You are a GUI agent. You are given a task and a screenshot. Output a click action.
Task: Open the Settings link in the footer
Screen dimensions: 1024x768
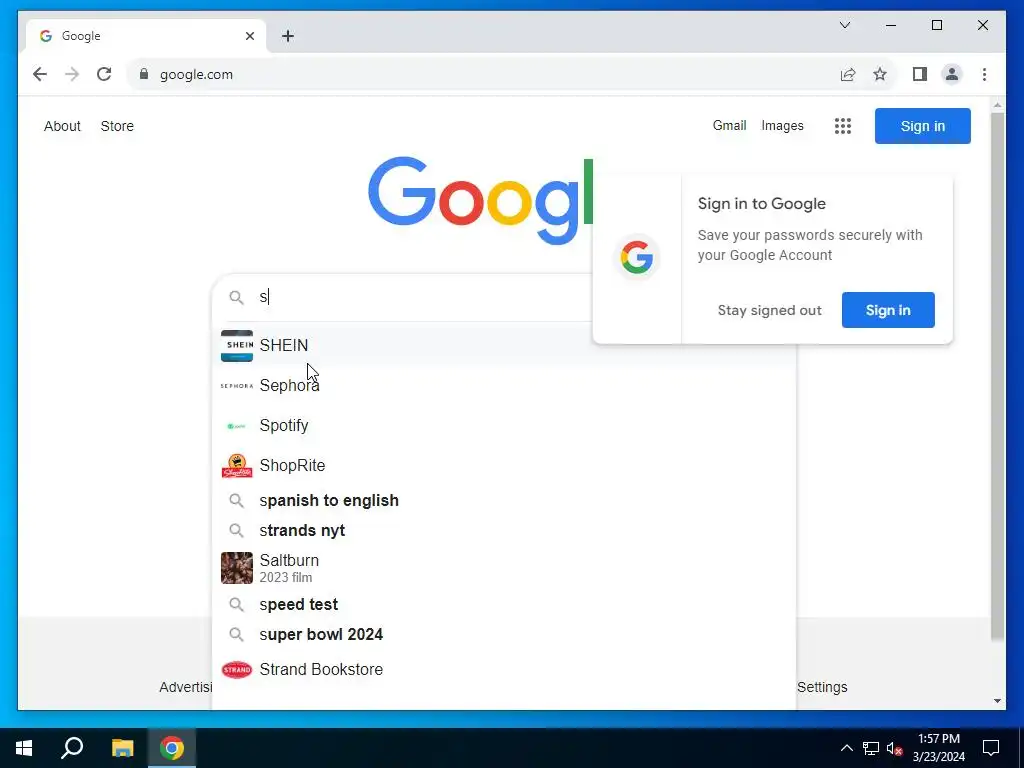tap(822, 687)
